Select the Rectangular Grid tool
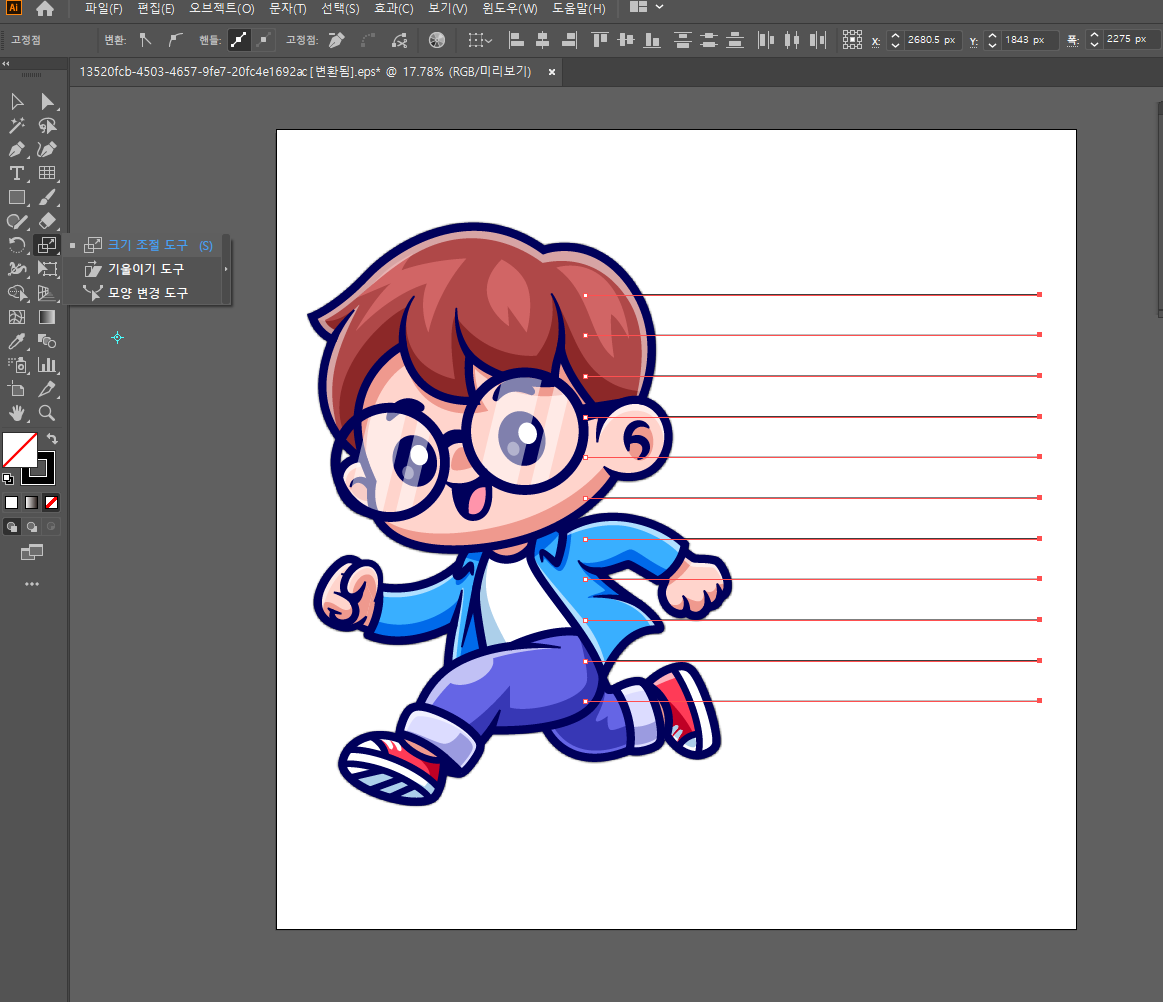This screenshot has height=1002, width=1163. coord(47,174)
